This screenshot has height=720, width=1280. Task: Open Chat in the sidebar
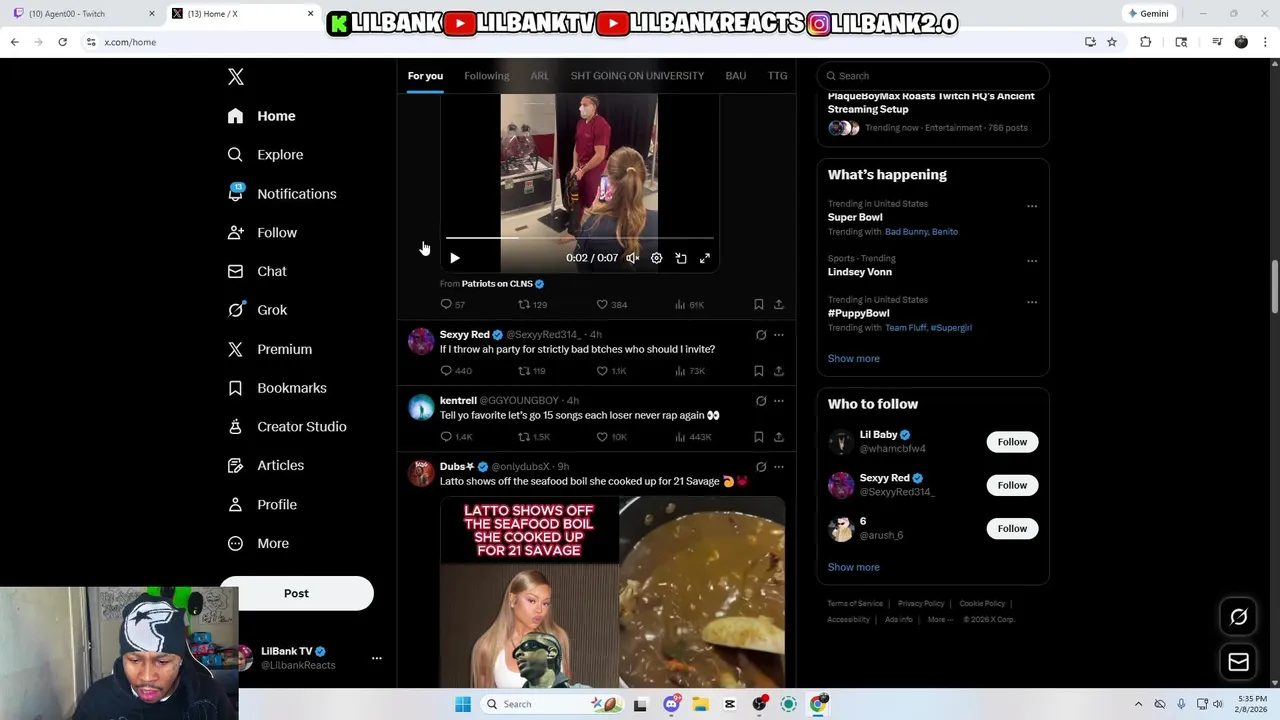(257, 271)
